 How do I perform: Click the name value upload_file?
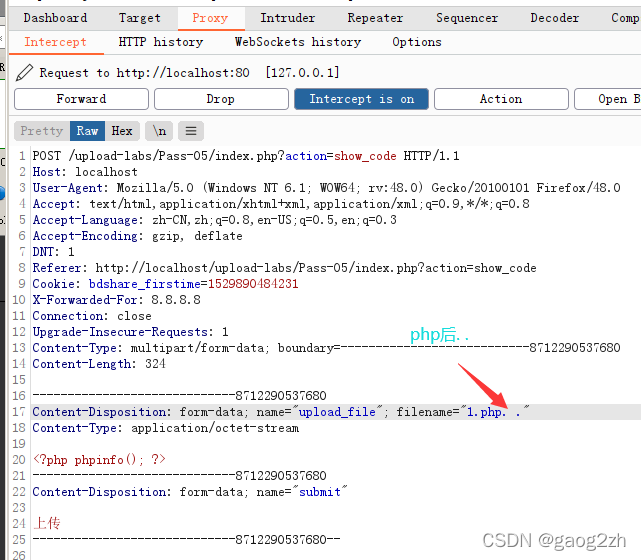pos(337,412)
